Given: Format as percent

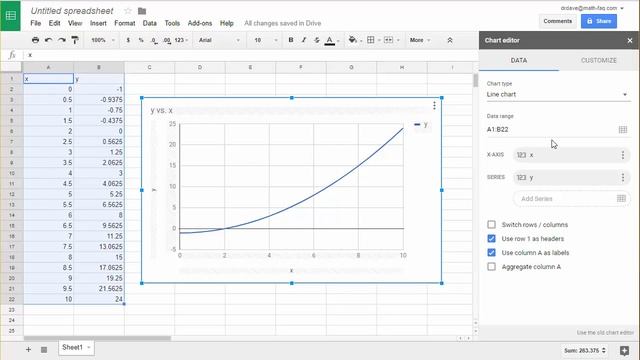Looking at the screenshot, I should [x=141, y=40].
